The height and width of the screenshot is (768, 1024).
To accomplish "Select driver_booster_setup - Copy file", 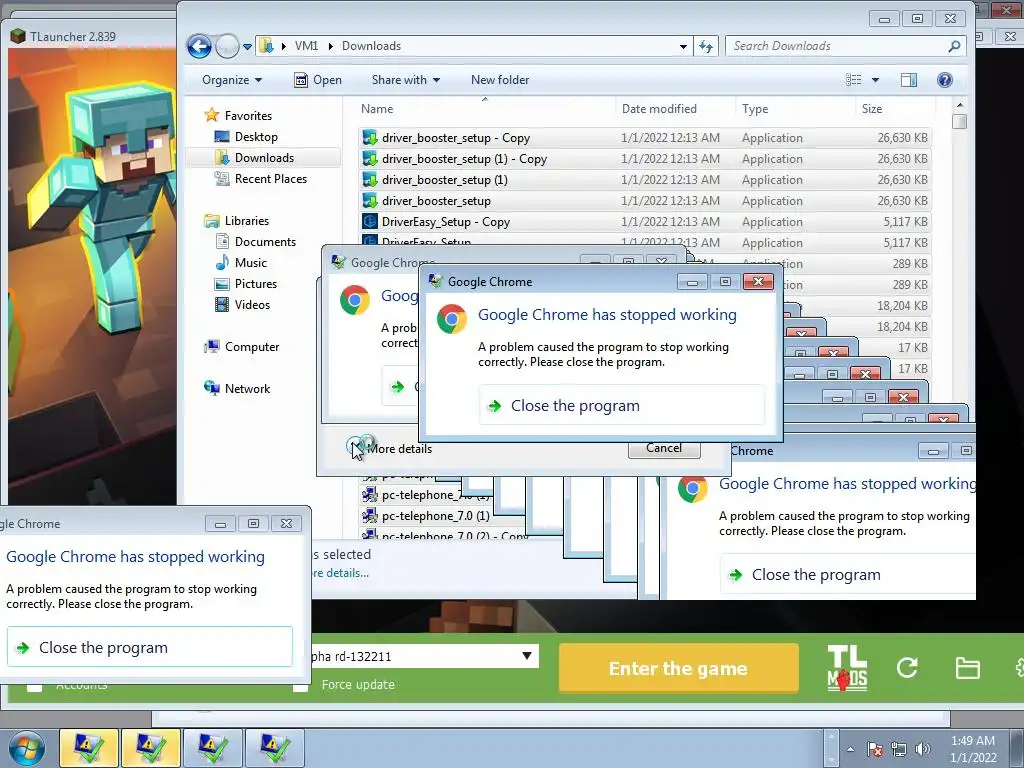I will coord(643,138).
